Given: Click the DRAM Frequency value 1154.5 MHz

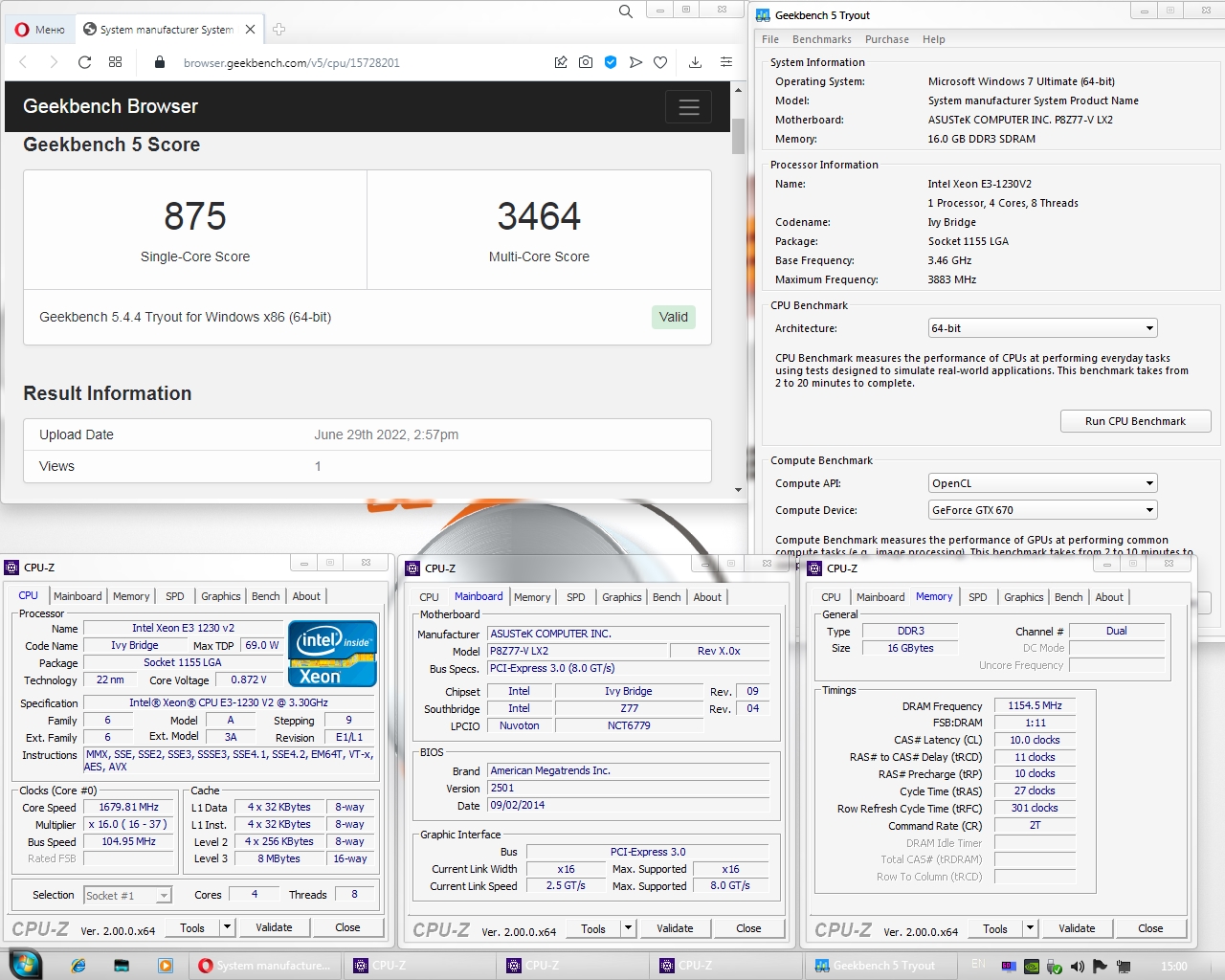Looking at the screenshot, I should pos(1035,705).
